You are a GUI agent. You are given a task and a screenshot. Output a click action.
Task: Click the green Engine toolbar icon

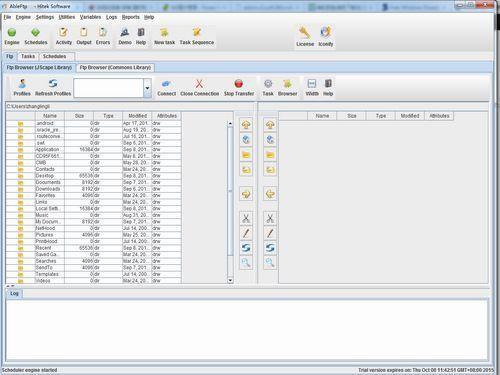tap(12, 33)
